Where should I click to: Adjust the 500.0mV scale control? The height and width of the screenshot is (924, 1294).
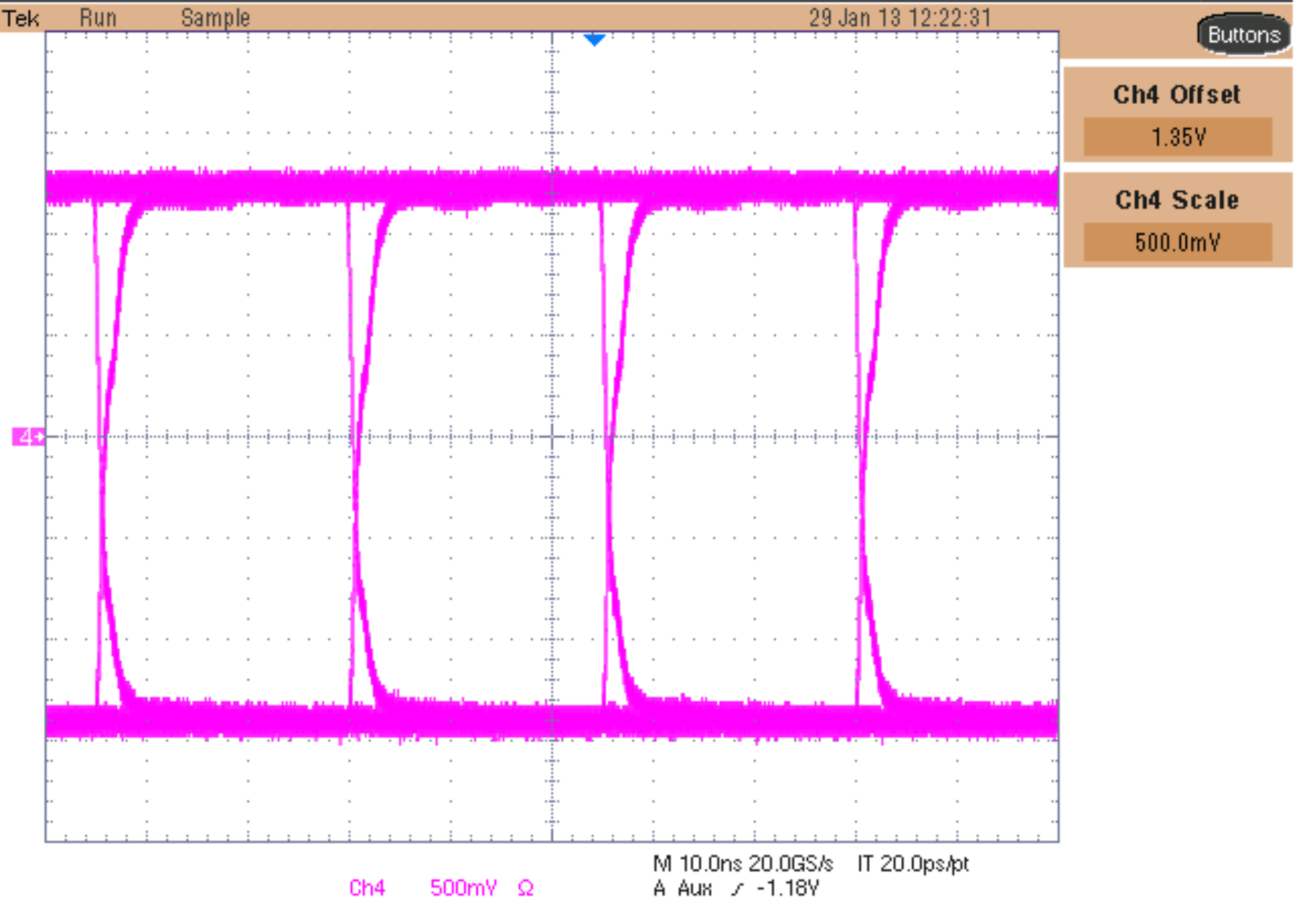(x=1177, y=243)
